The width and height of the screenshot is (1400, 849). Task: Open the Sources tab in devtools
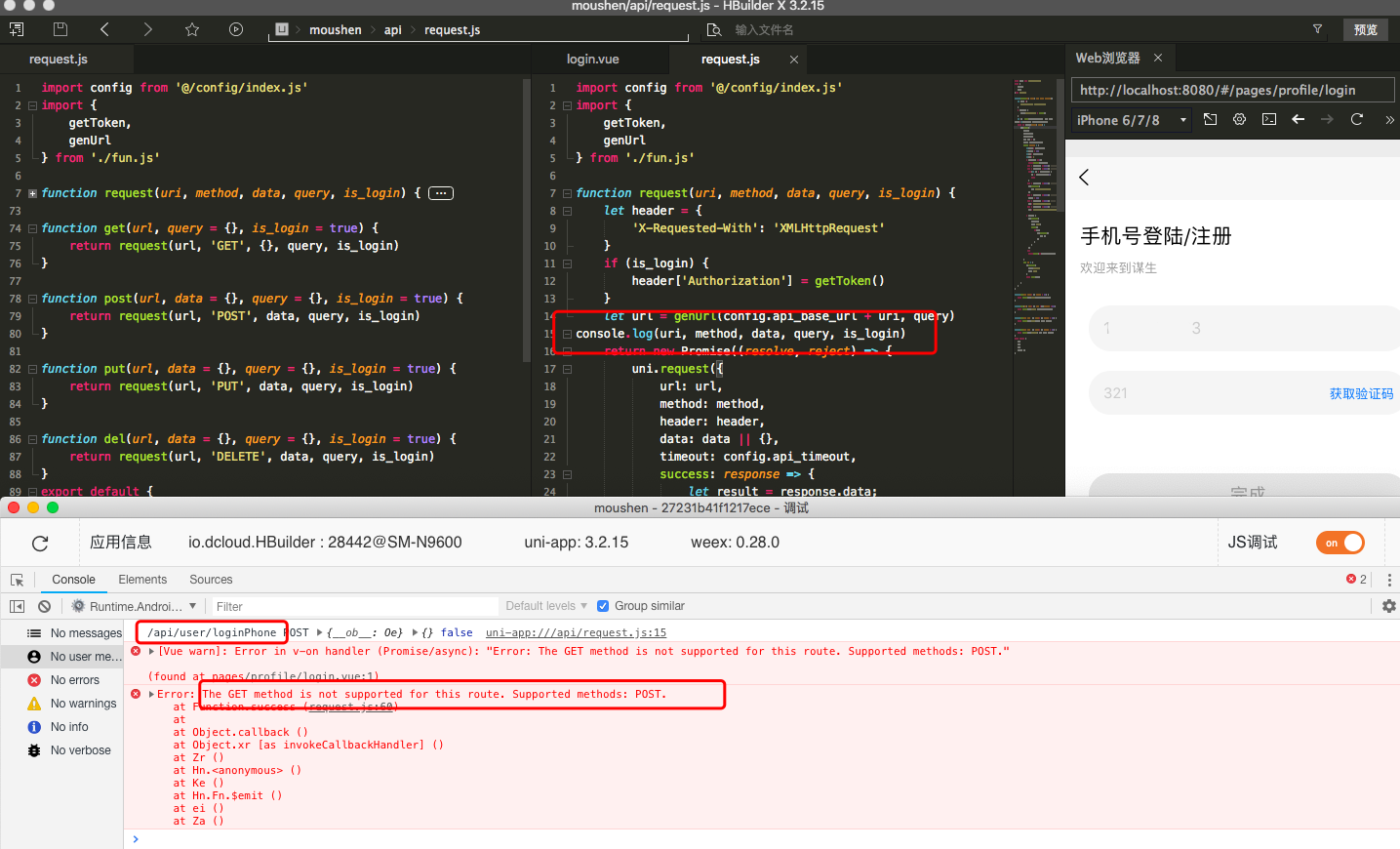(x=211, y=580)
